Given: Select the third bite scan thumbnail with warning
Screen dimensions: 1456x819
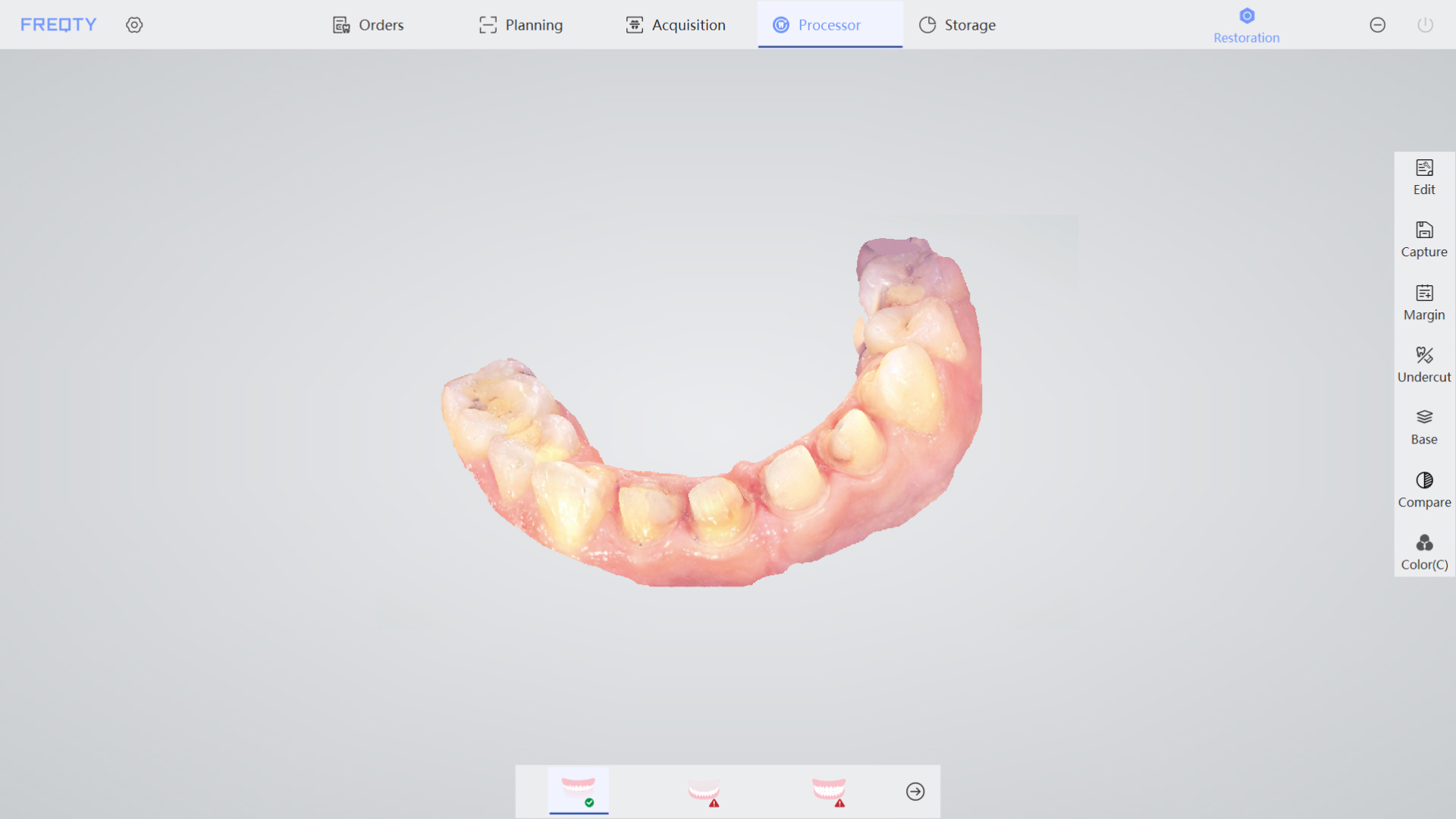Looking at the screenshot, I should tap(829, 791).
